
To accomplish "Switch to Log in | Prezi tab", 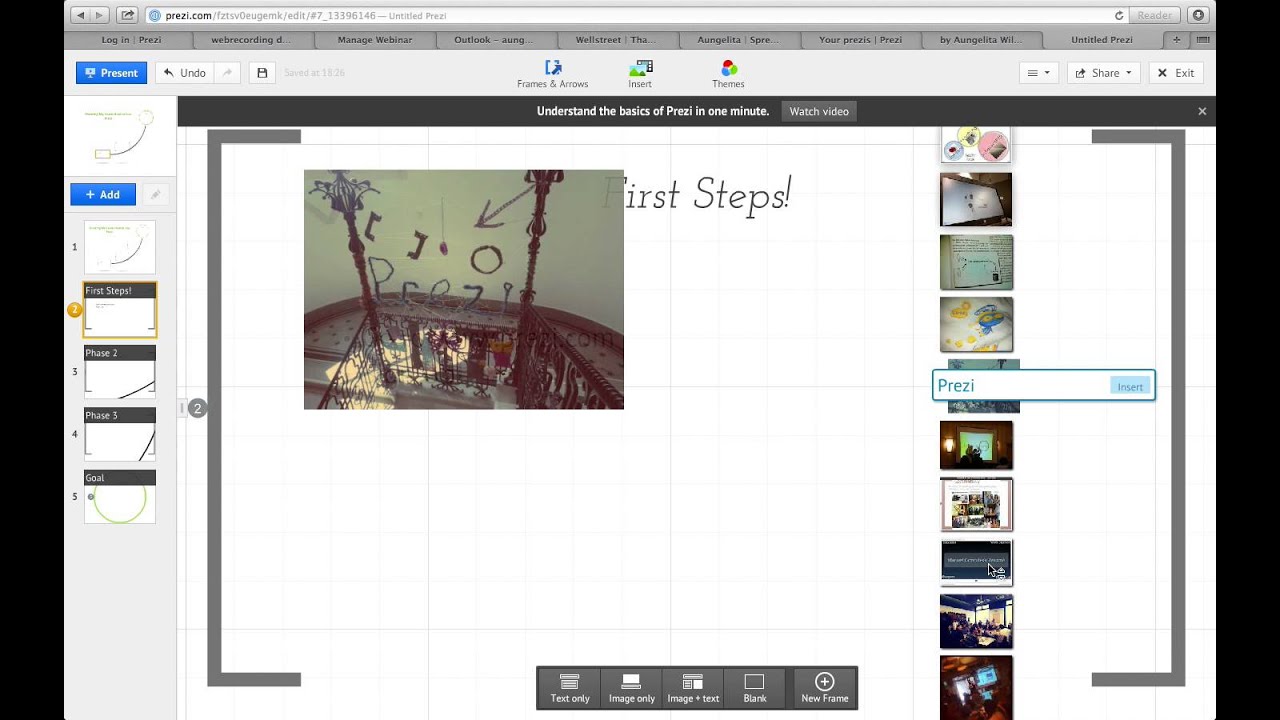I will pos(131,40).
